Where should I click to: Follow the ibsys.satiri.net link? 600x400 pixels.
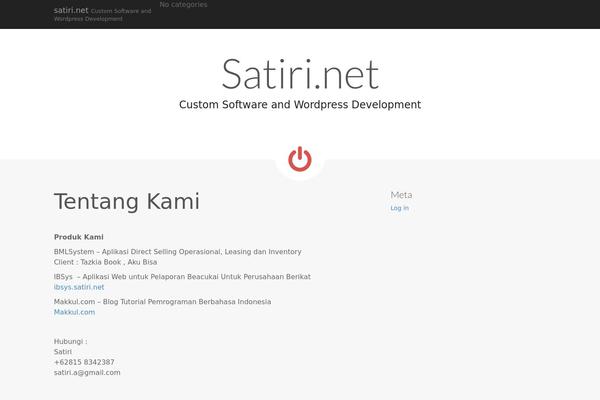pos(79,287)
